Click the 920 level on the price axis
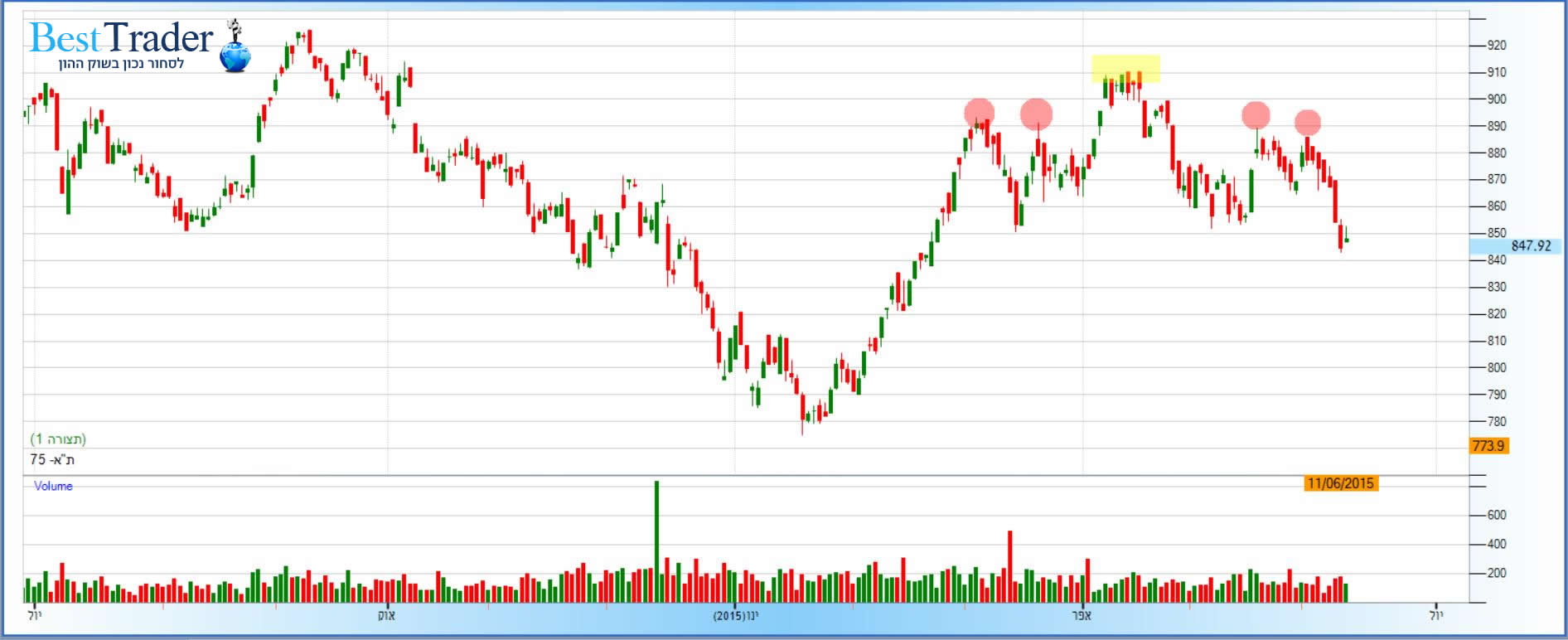Screen dimensions: 1568x640 [x=1496, y=46]
